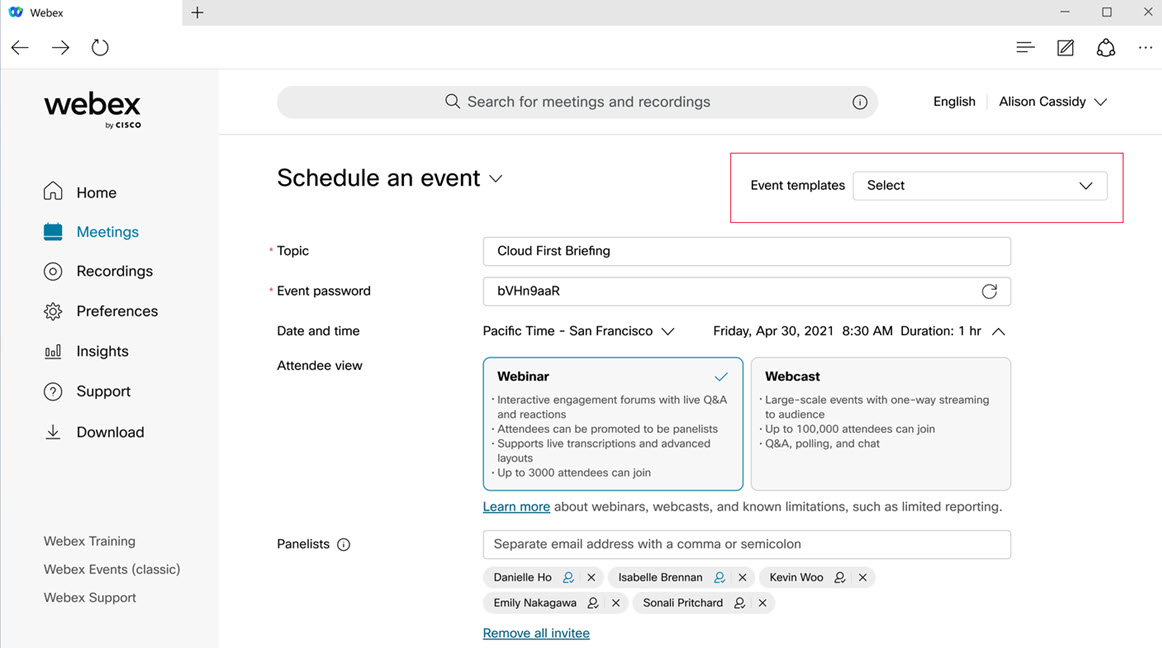Screen dimensions: 1162x648
Task: Go back with the left arrow icon
Action: click(20, 47)
